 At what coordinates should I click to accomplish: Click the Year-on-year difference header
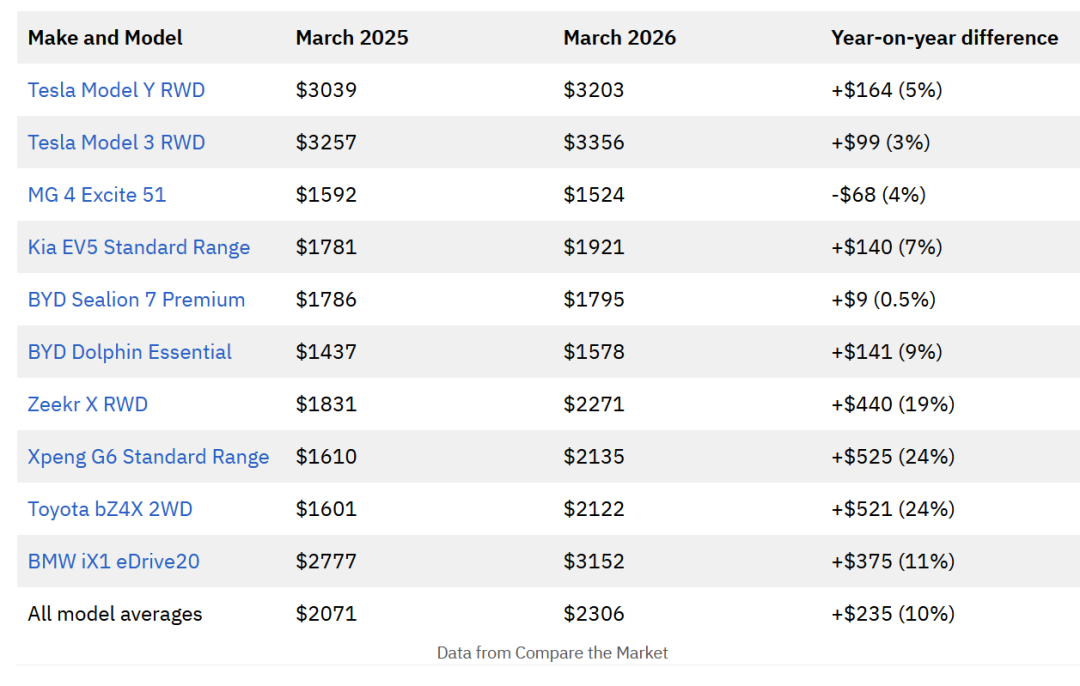[944, 38]
